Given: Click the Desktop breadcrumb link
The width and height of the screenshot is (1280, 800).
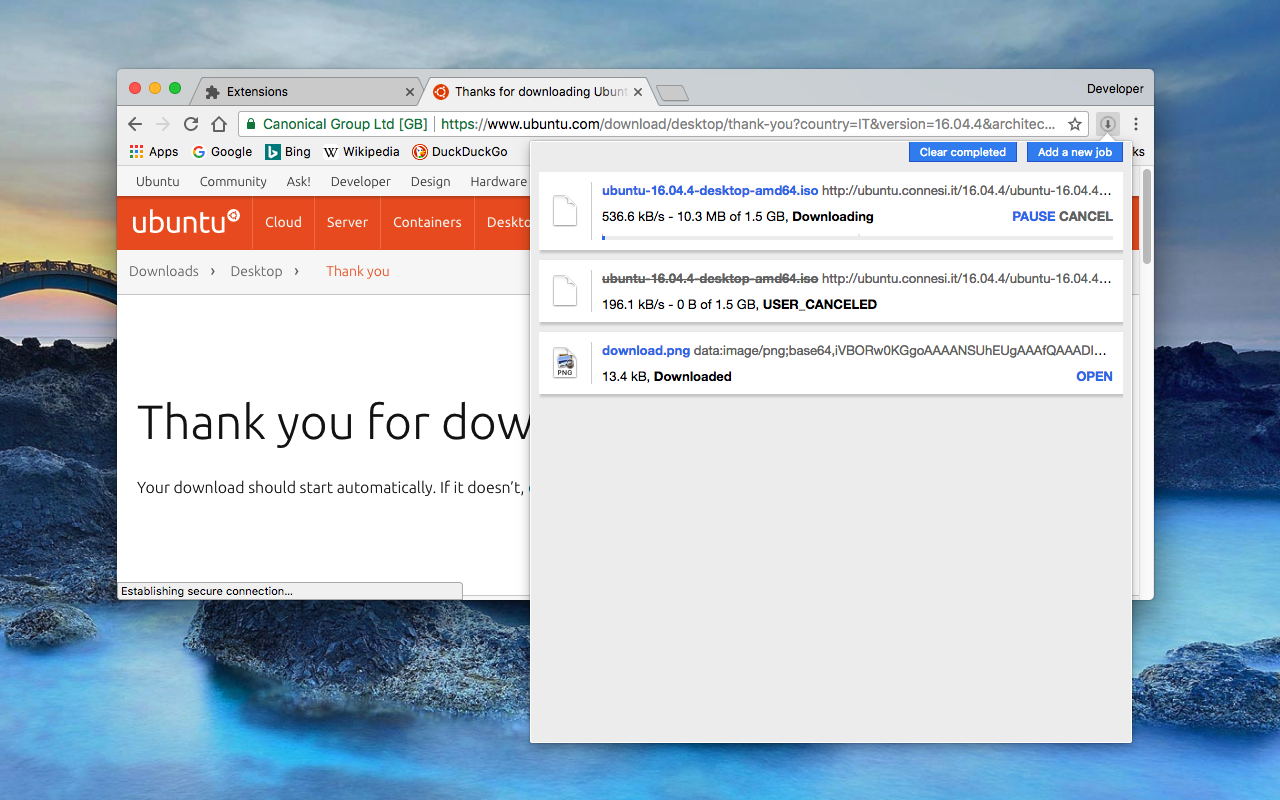Looking at the screenshot, I should (x=256, y=271).
